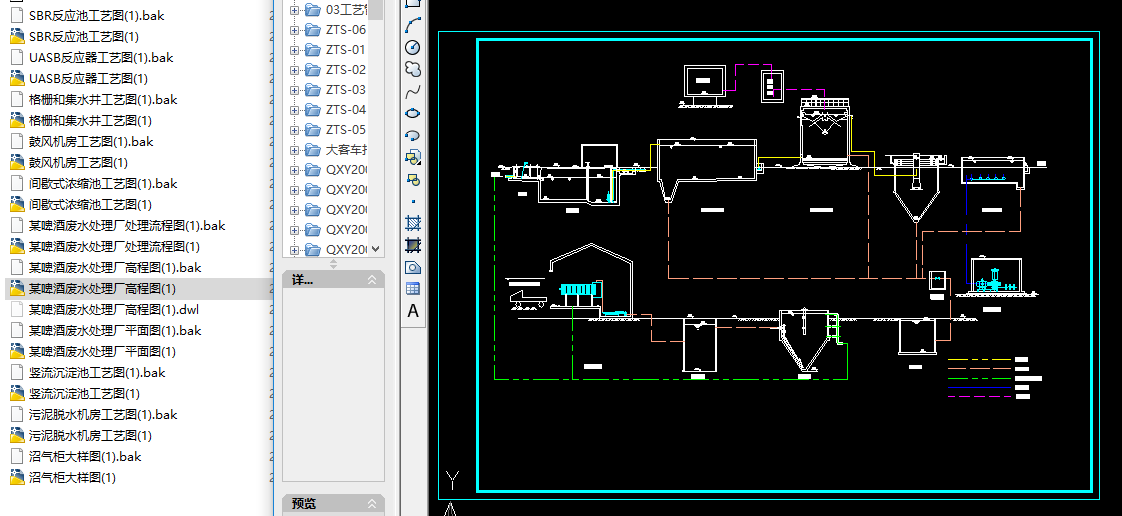Click the Table tool icon
Viewport: 1122px width, 516px height.
point(413,289)
